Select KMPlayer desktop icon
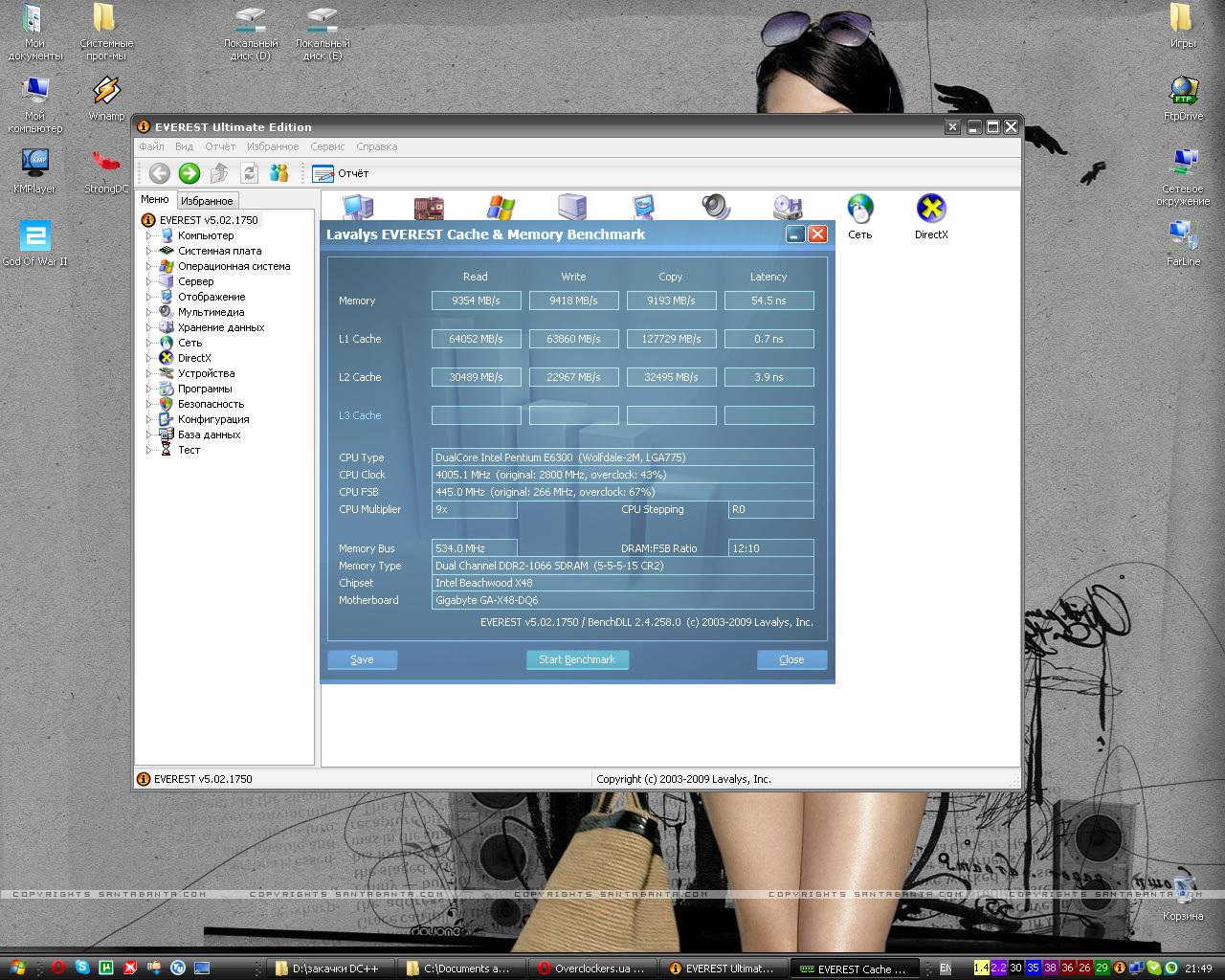Image resolution: width=1225 pixels, height=980 pixels. coord(34,171)
